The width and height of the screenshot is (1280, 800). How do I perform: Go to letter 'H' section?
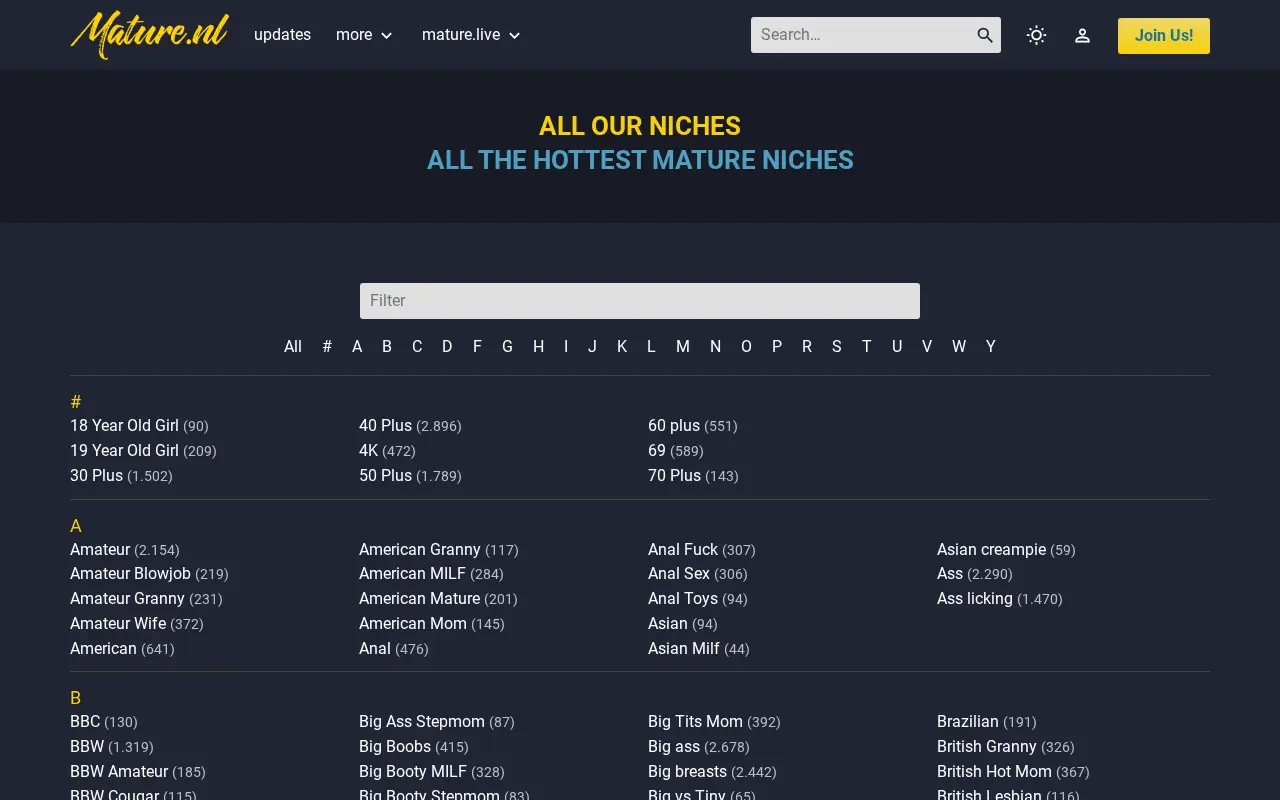[x=538, y=347]
